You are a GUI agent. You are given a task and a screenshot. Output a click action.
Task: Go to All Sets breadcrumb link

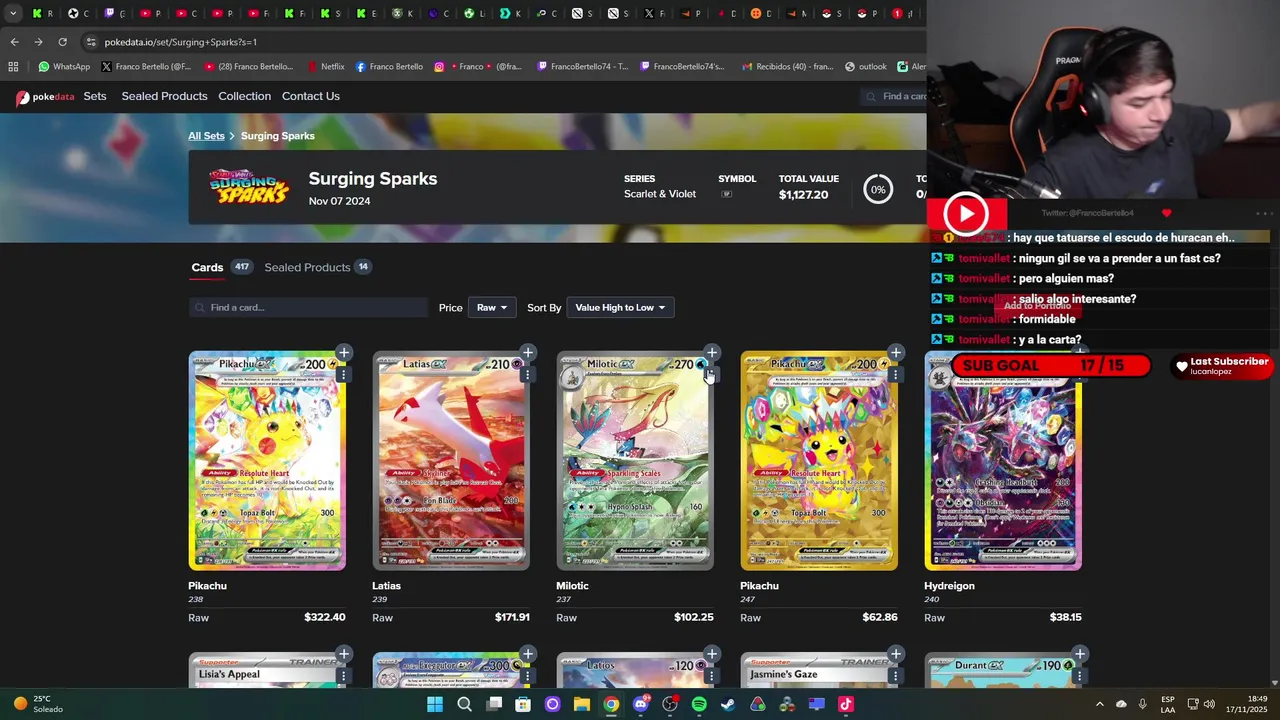point(206,136)
